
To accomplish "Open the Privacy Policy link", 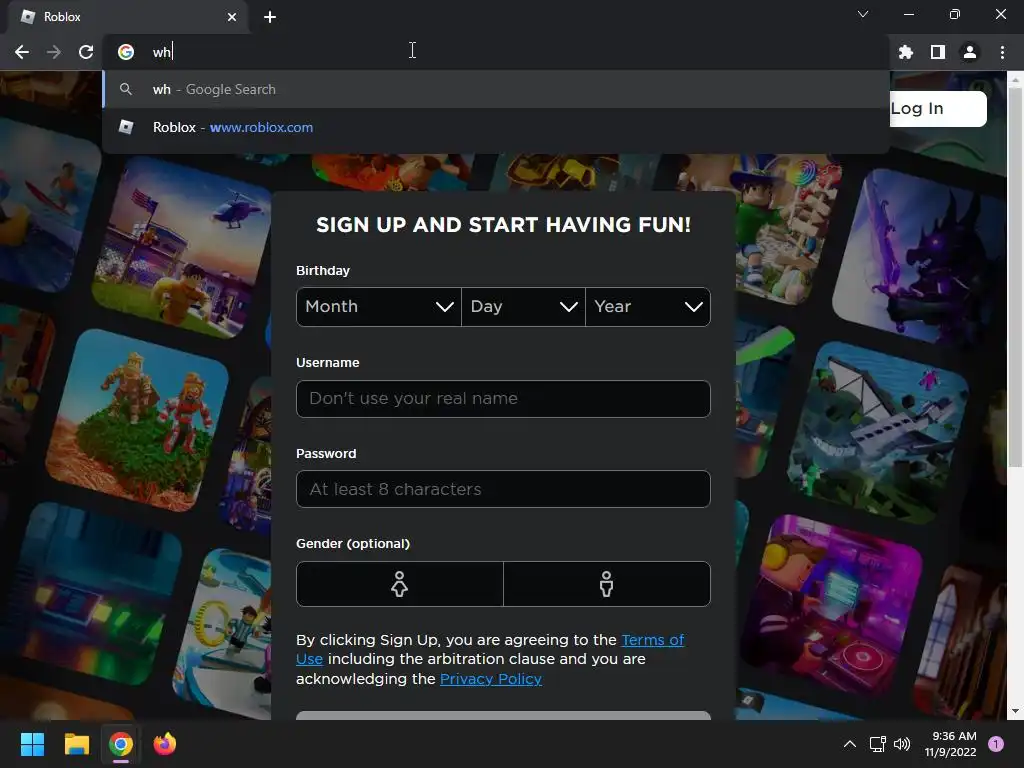I will pos(491,679).
